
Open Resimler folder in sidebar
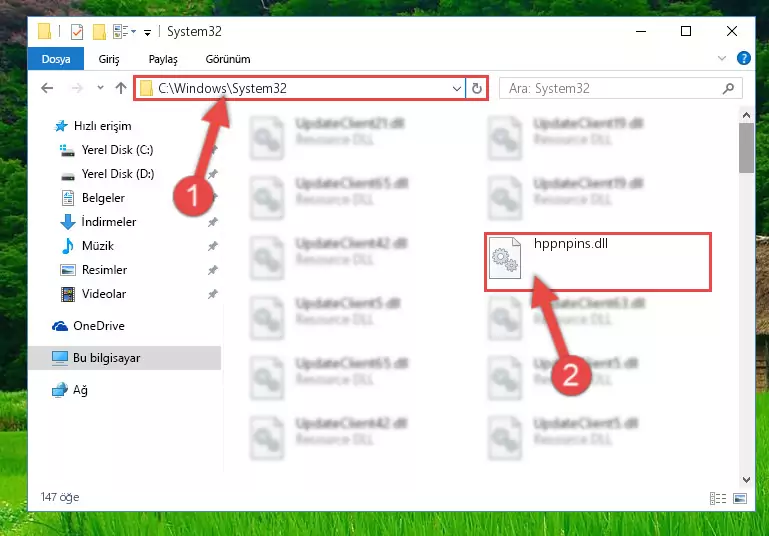coord(94,270)
